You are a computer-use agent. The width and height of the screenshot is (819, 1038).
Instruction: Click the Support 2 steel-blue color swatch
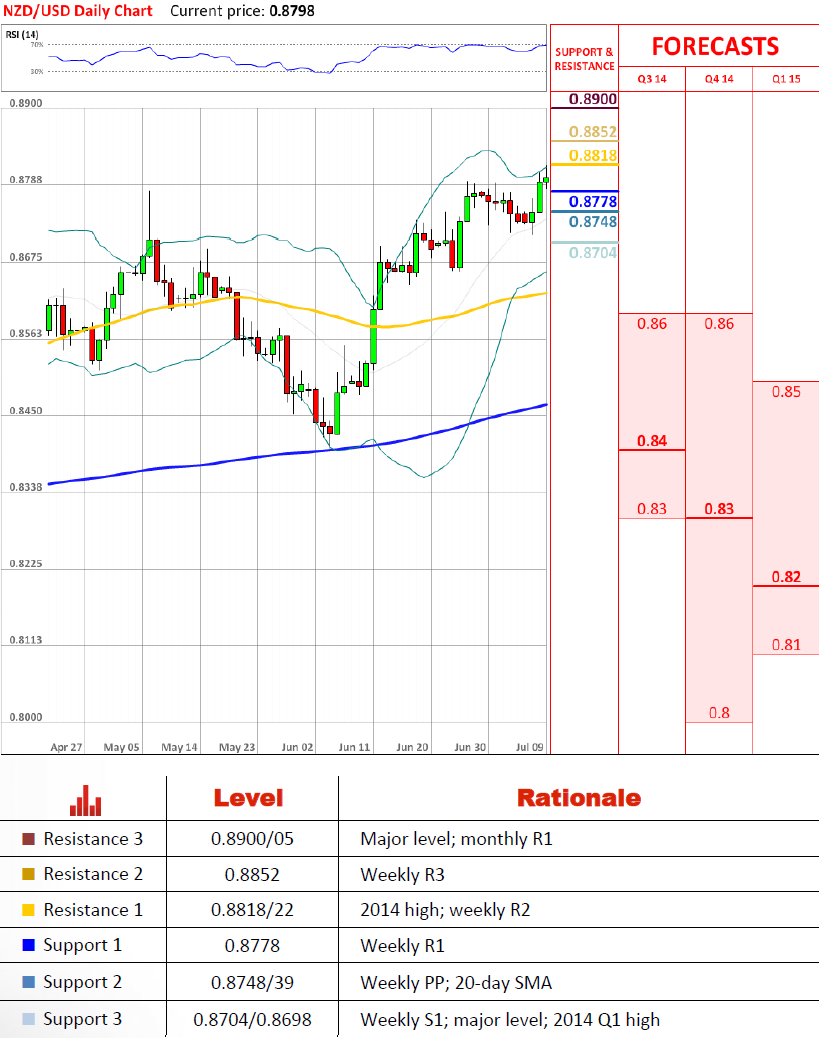(x=28, y=982)
